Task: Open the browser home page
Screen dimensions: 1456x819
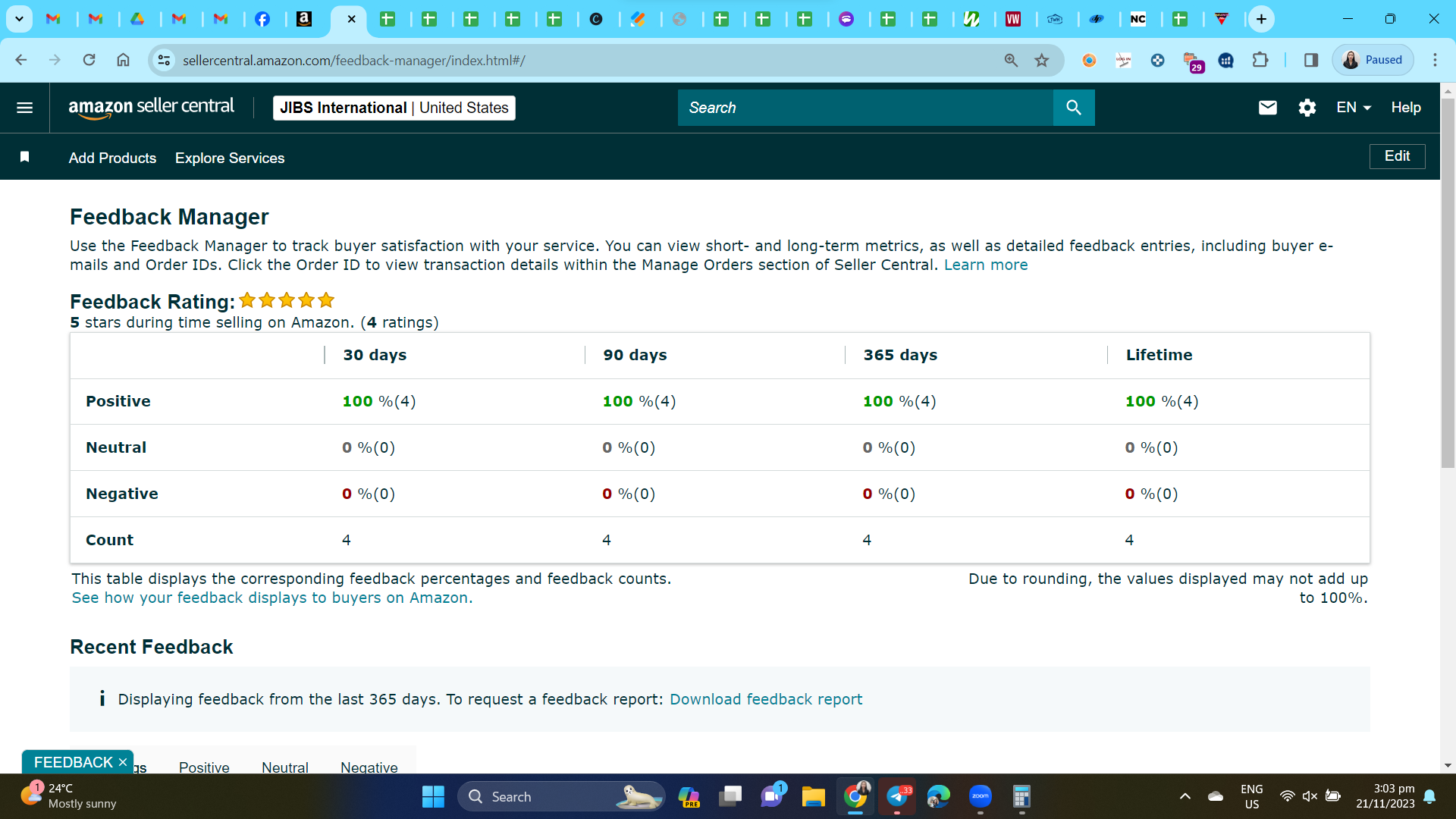Action: [123, 60]
